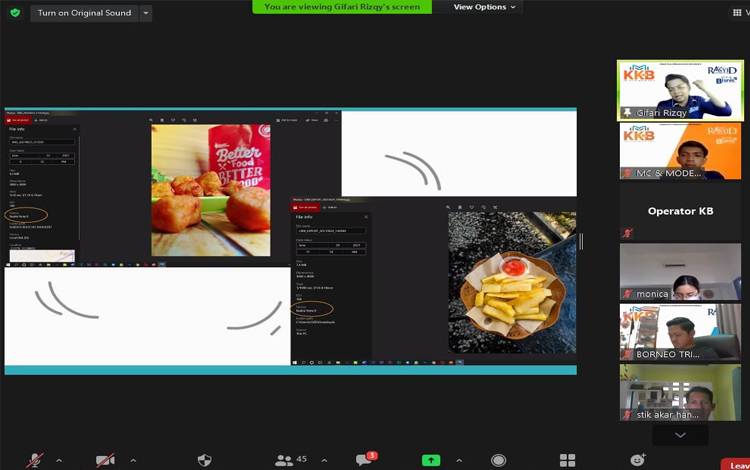Close File info panel in fries photo window

pyautogui.click(x=366, y=217)
